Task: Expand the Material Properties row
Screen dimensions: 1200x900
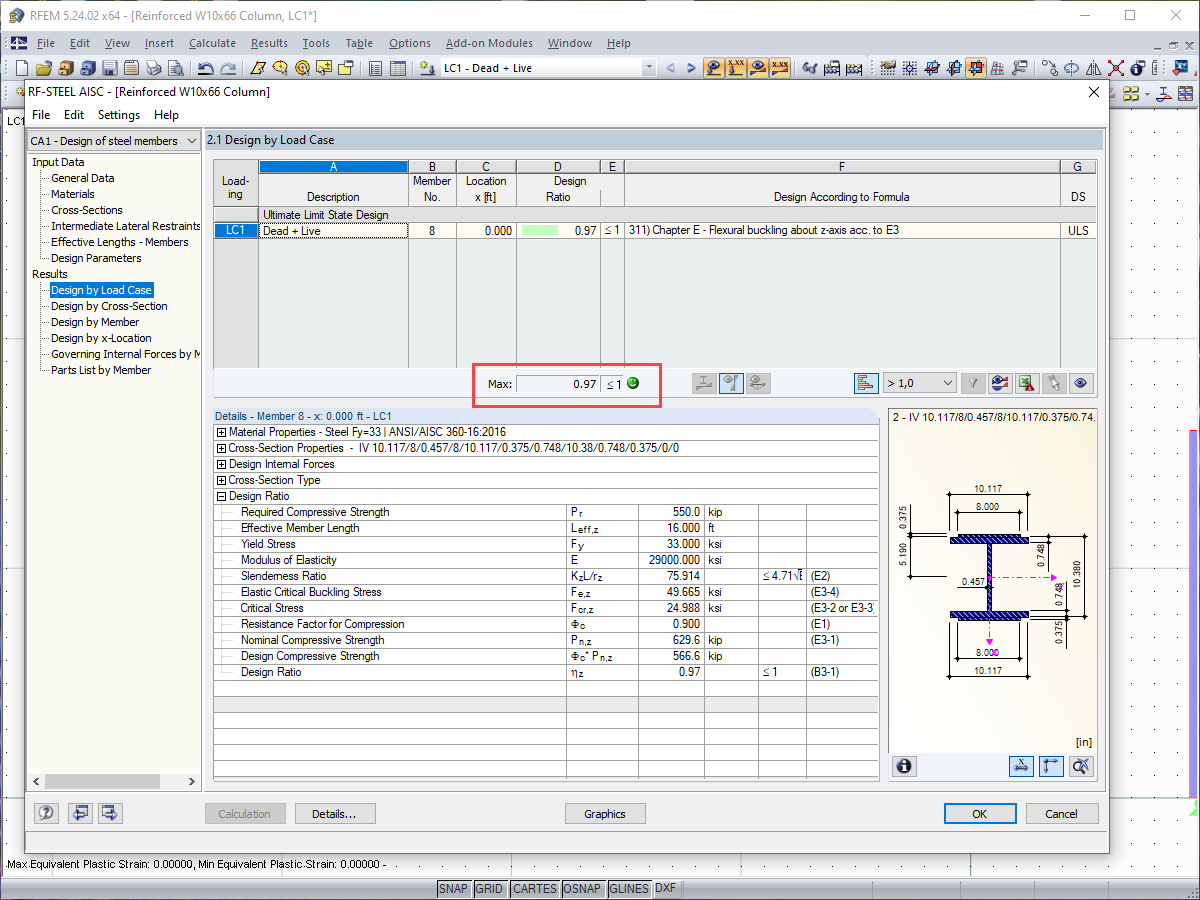Action: tap(221, 432)
